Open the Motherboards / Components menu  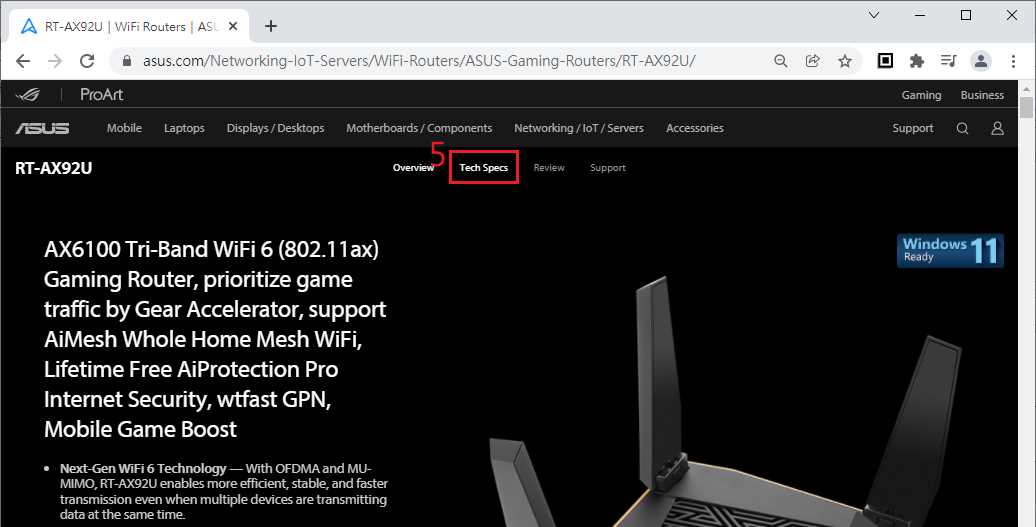pos(419,128)
